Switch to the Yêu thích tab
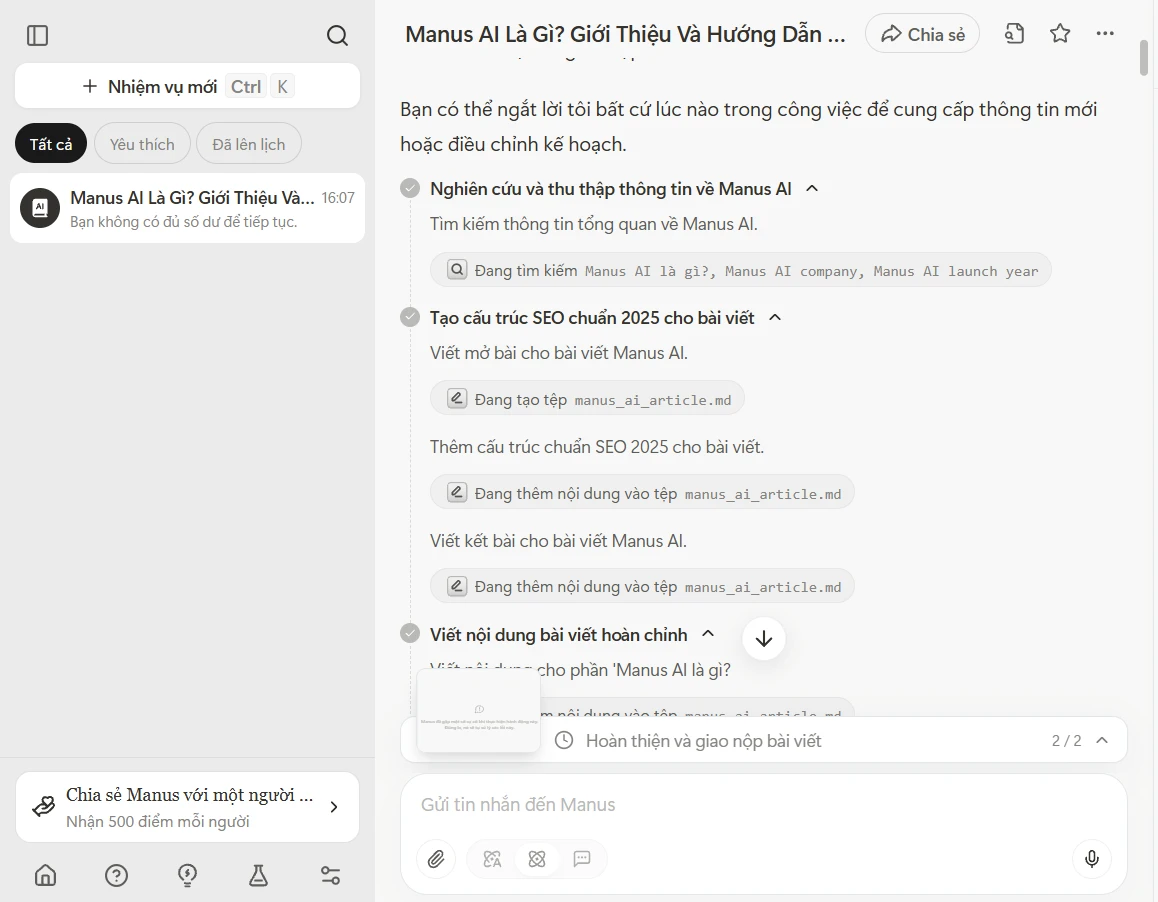Image resolution: width=1158 pixels, height=902 pixels. tap(143, 144)
